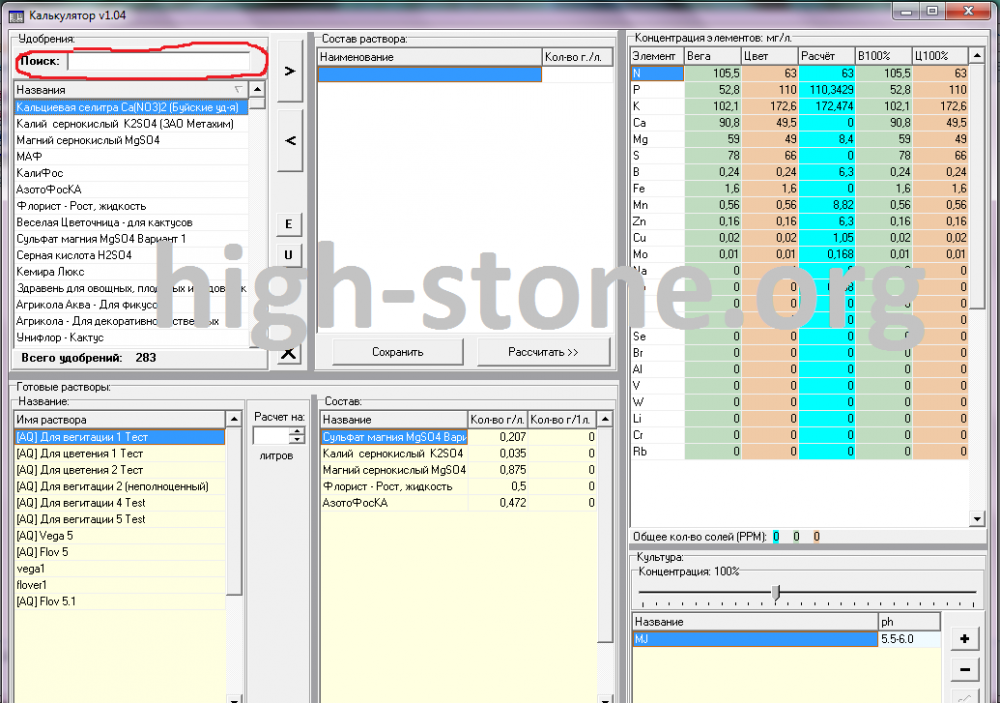This screenshot has width=1000, height=703.
Task: Click the U button beside fertilizer list
Action: point(289,255)
